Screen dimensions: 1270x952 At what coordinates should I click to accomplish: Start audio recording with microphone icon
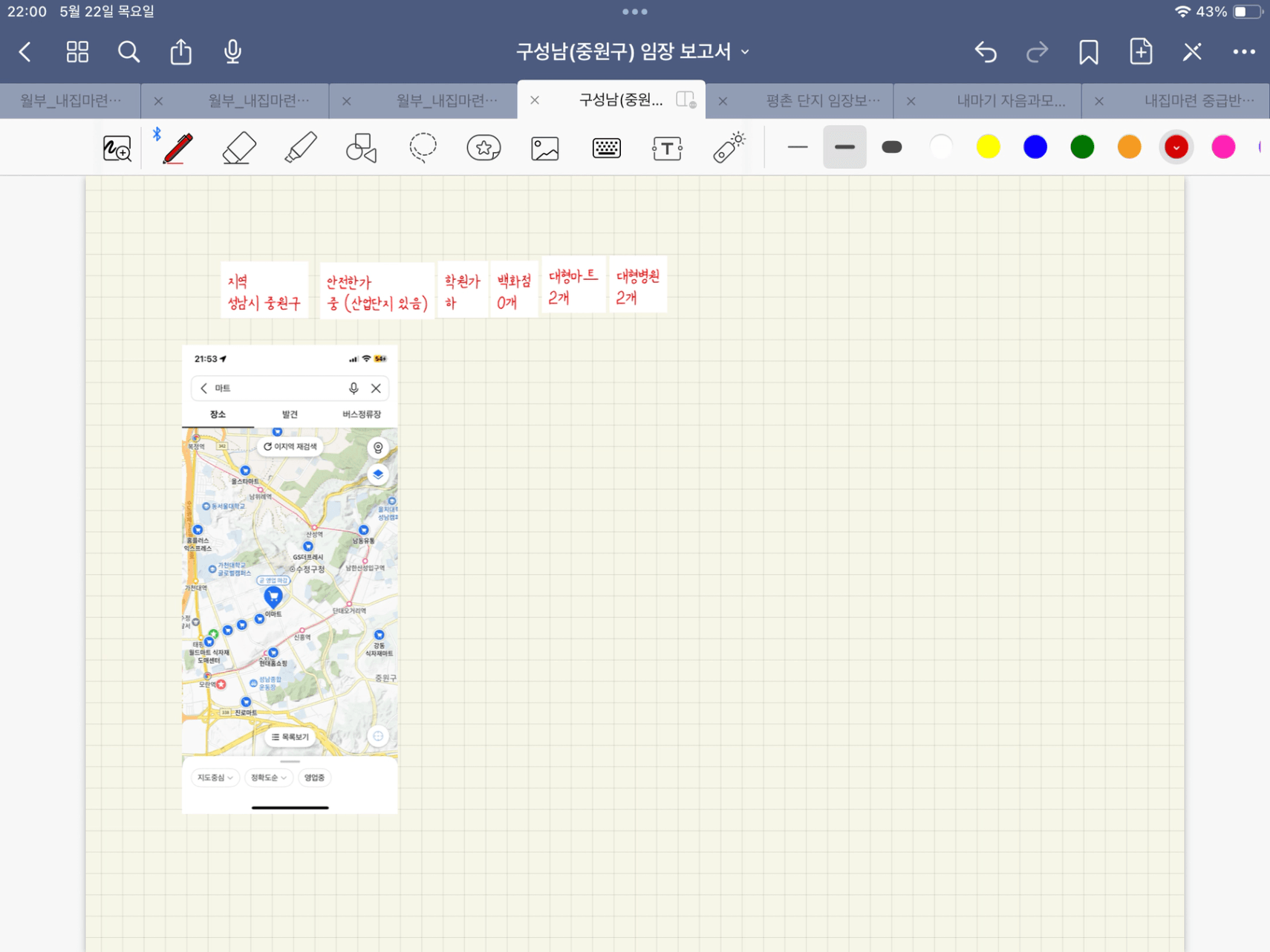pyautogui.click(x=232, y=51)
